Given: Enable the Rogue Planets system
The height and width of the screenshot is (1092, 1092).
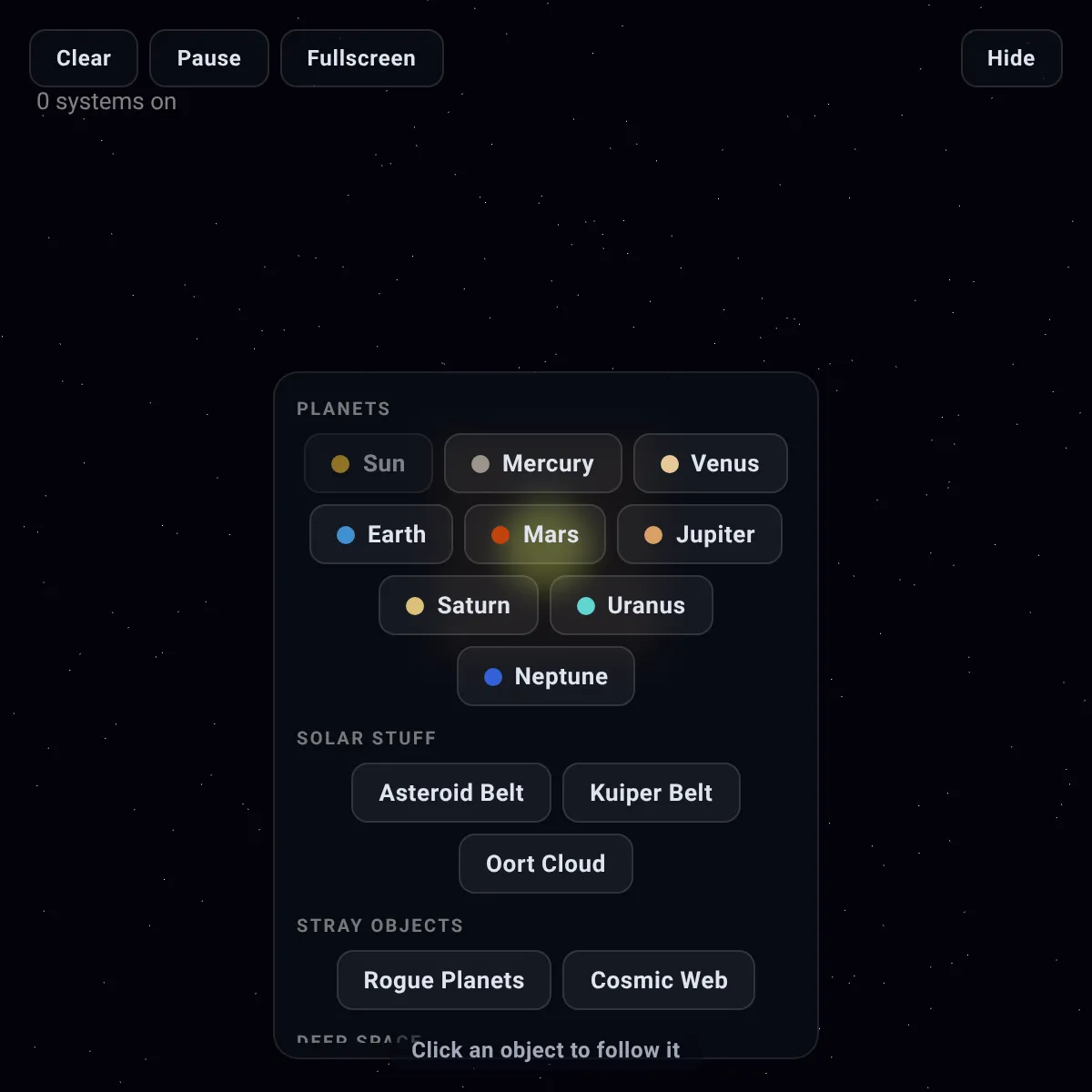Looking at the screenshot, I should [x=444, y=980].
